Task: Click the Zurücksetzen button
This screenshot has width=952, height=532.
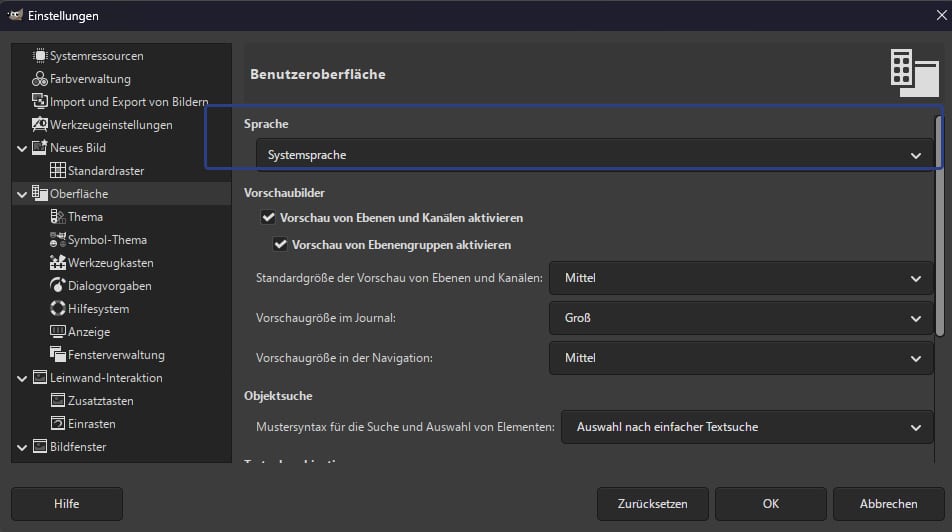Action: (x=653, y=504)
